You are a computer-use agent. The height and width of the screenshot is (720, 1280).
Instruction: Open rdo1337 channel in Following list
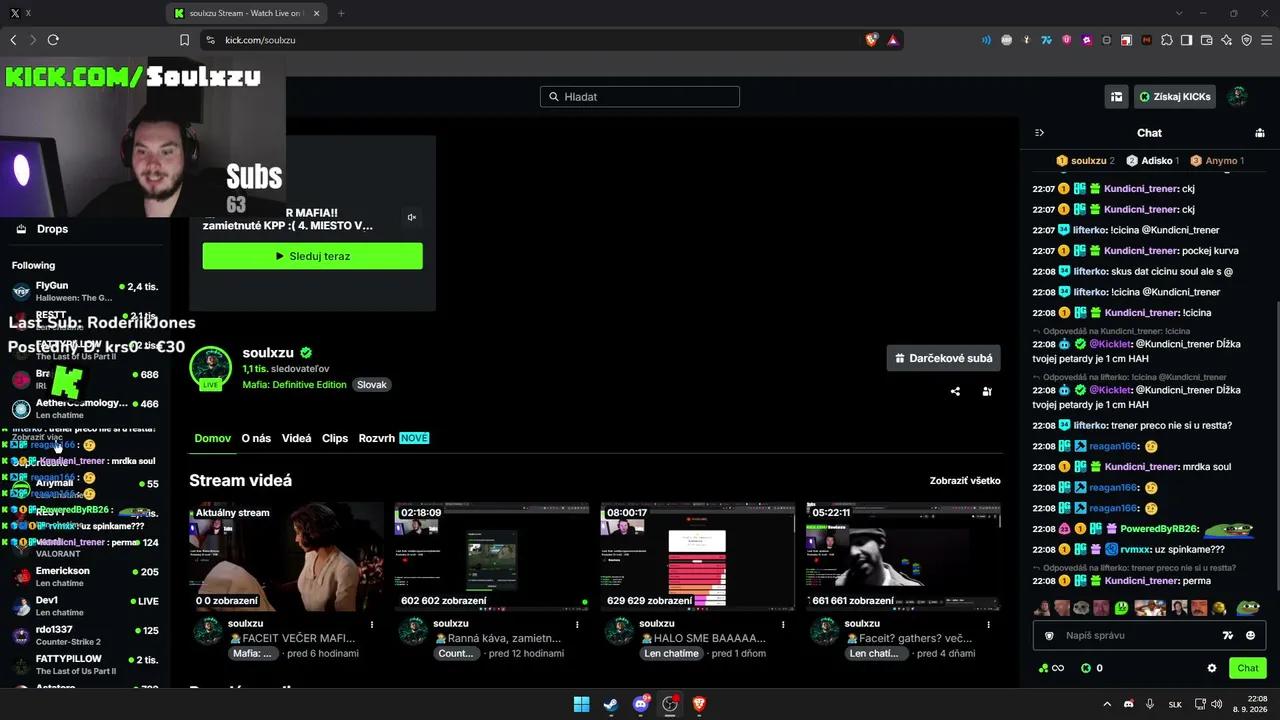(x=85, y=636)
